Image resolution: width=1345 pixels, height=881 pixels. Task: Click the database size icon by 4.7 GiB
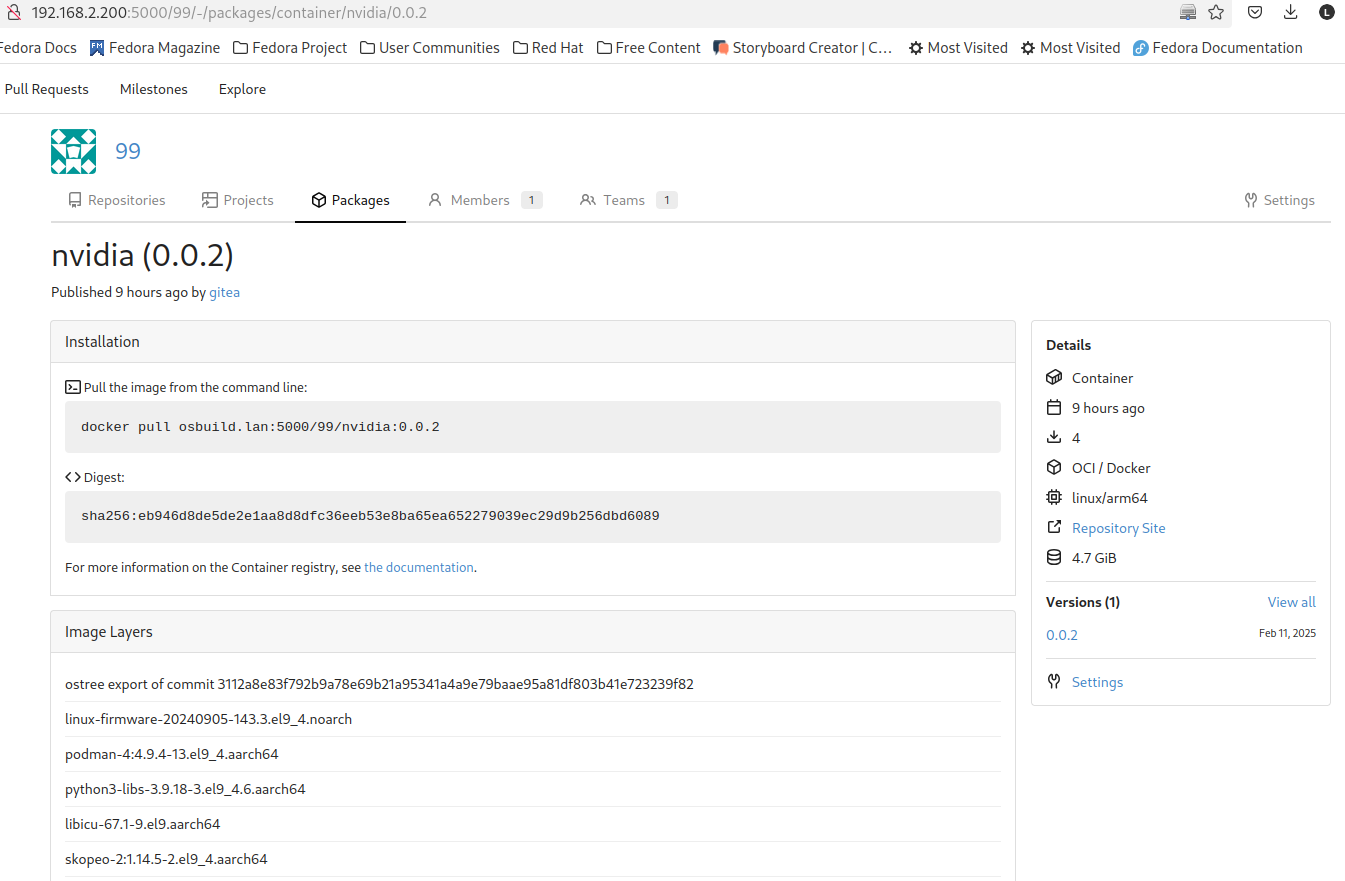tap(1054, 558)
